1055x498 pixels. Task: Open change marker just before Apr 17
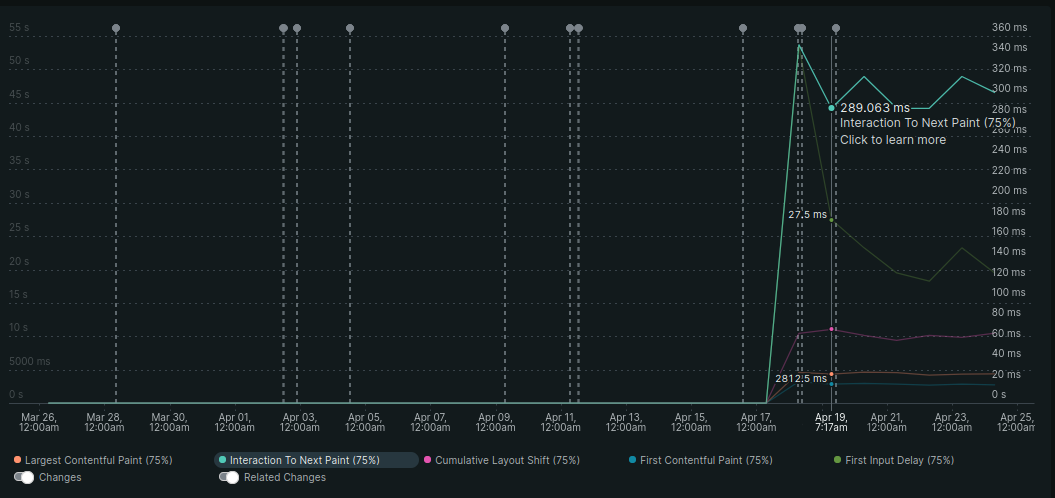(x=743, y=28)
